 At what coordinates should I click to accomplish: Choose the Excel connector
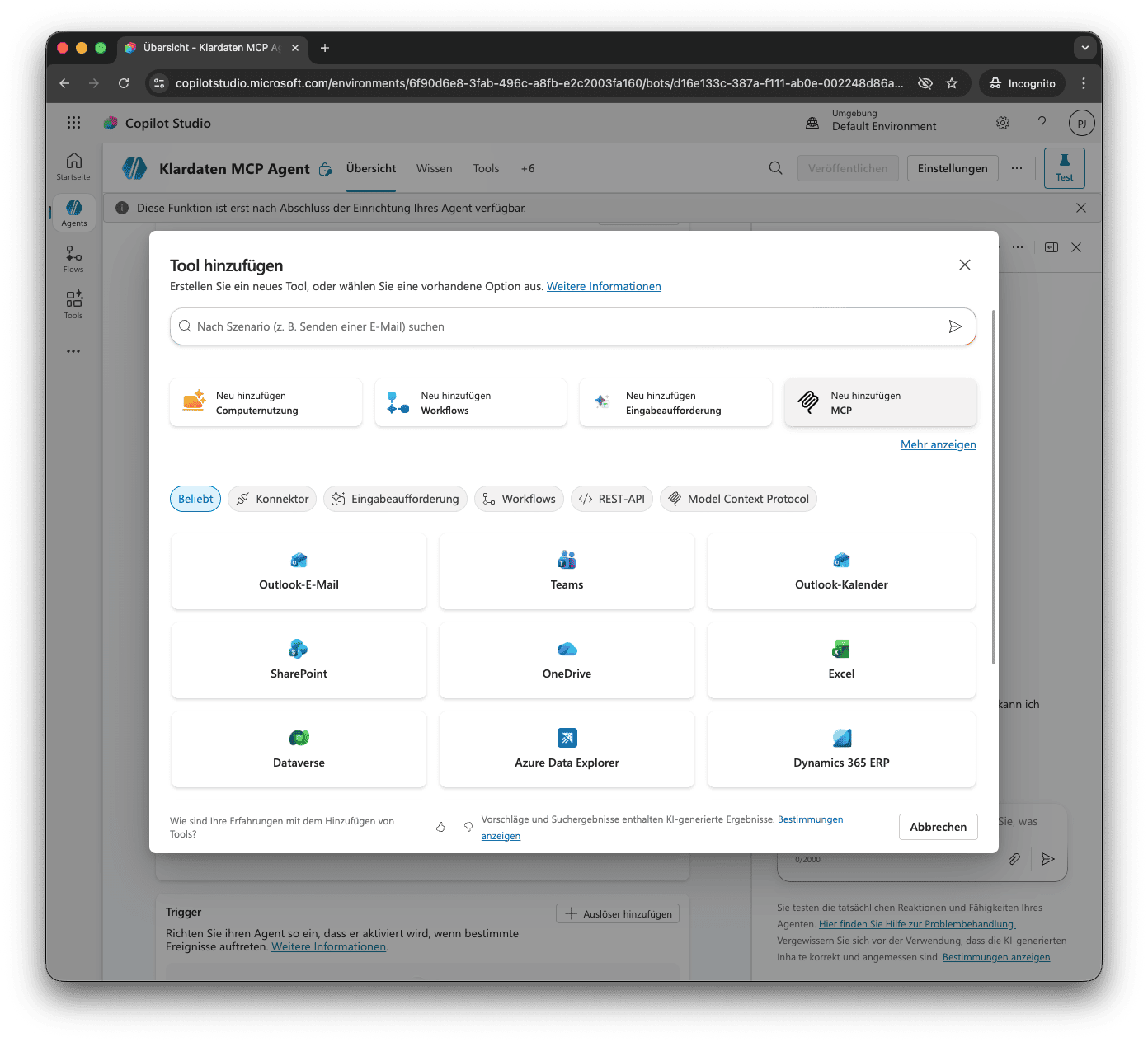click(841, 660)
